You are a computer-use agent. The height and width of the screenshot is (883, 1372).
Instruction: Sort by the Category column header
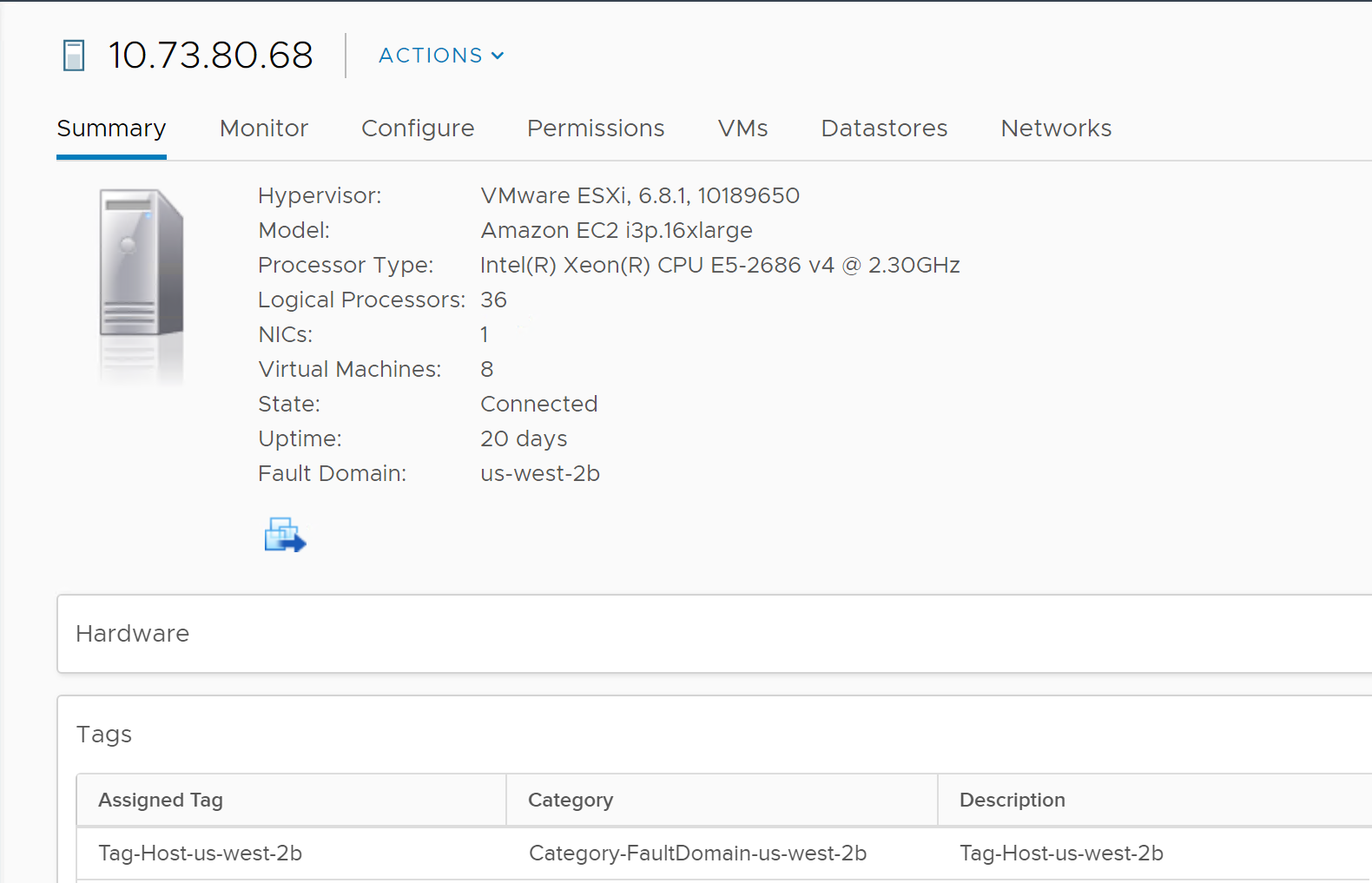[571, 801]
